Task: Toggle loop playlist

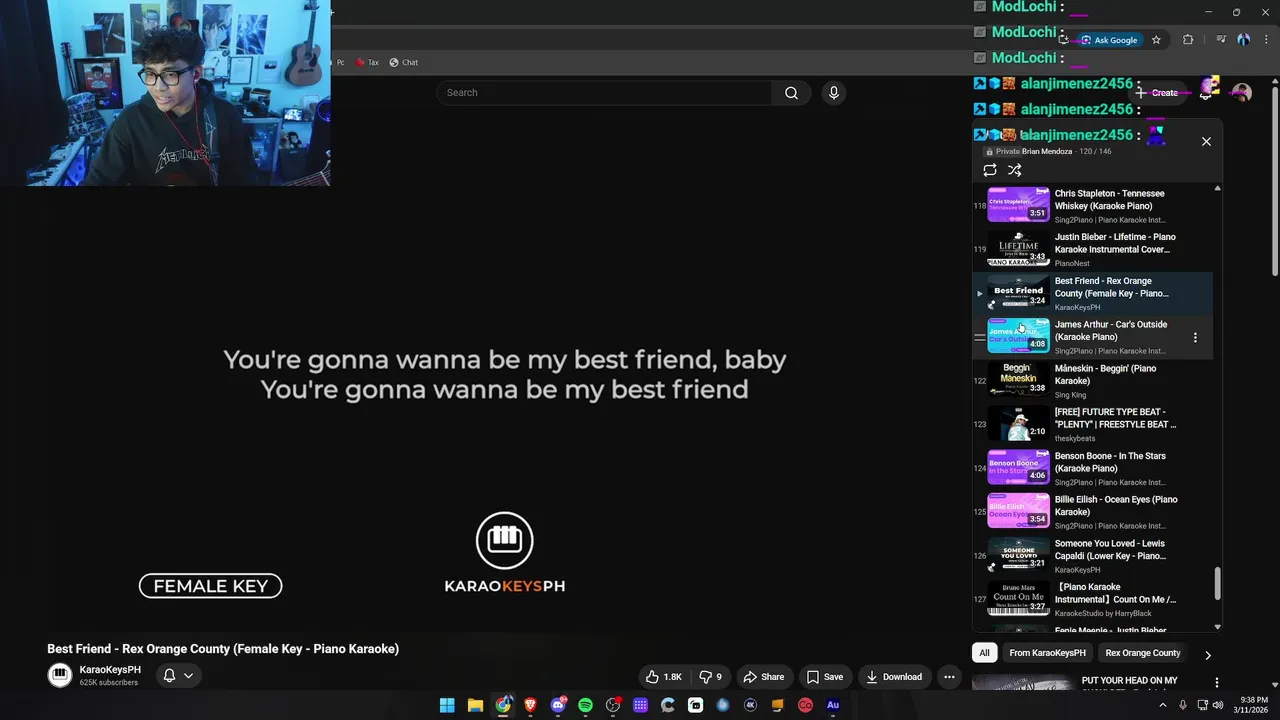Action: (990, 170)
